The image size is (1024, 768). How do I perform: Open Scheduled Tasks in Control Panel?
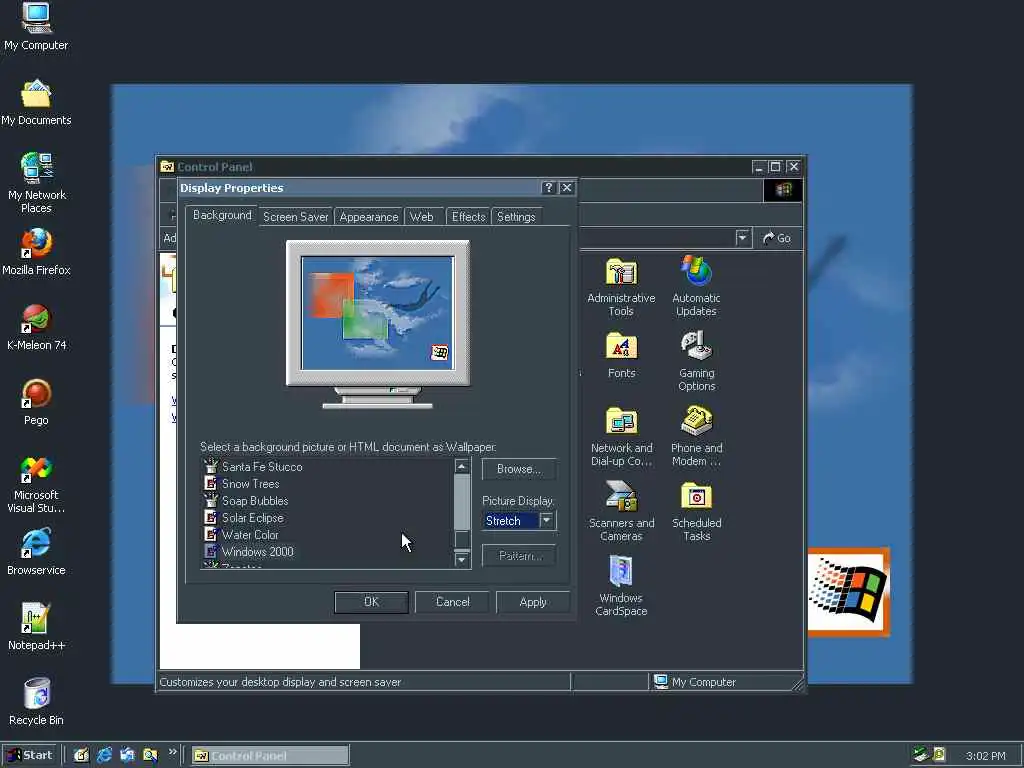tap(696, 512)
